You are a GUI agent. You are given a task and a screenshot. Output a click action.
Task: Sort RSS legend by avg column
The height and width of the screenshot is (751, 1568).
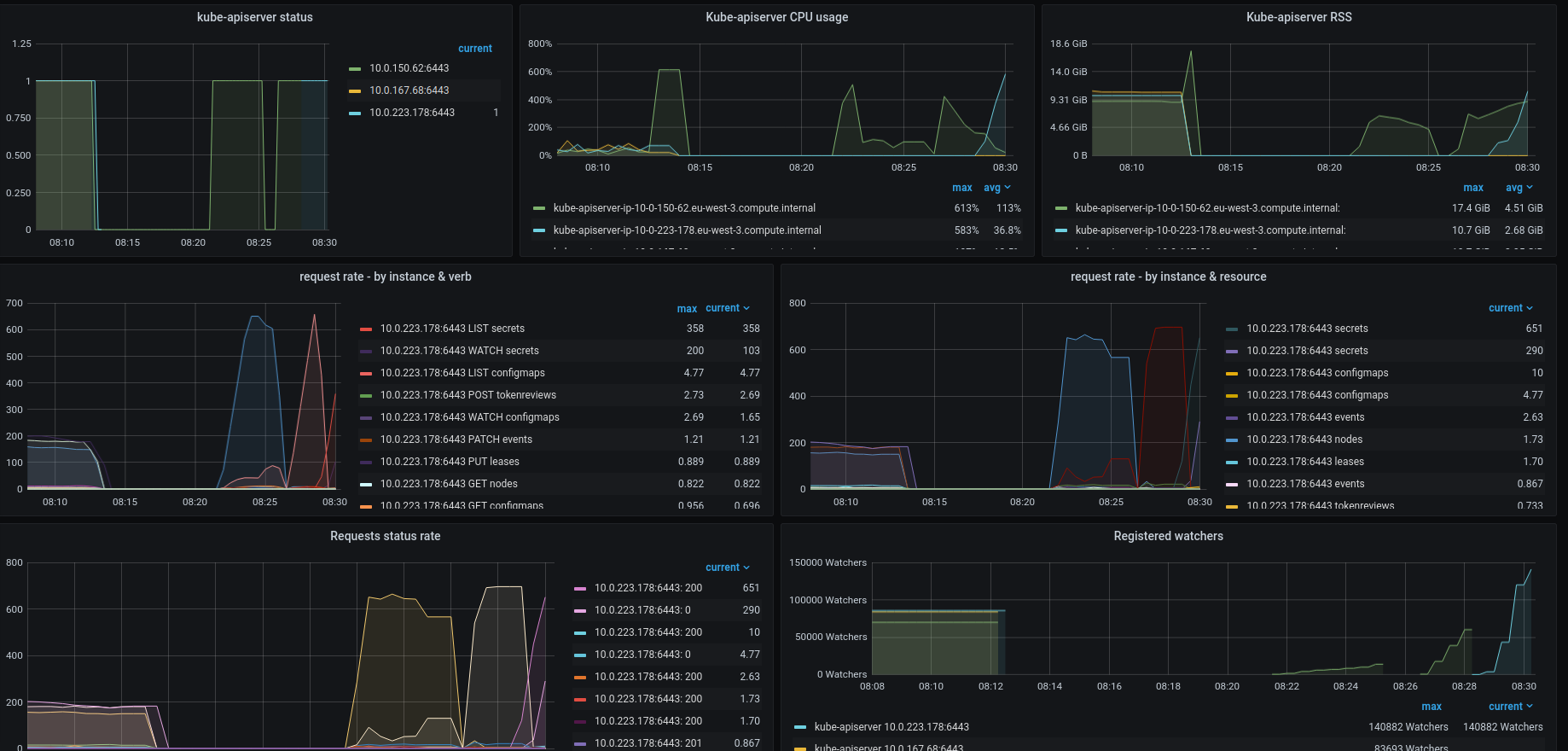[1519, 188]
